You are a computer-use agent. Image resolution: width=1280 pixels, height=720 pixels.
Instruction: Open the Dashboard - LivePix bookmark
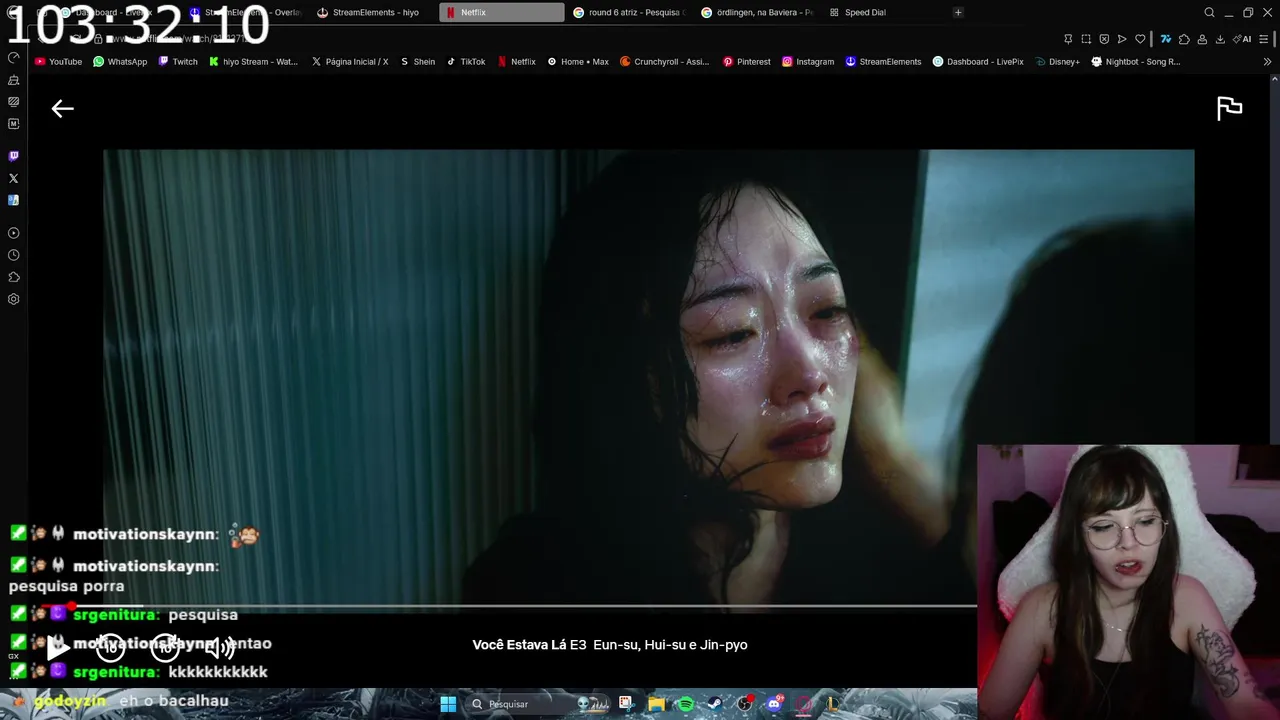pos(978,61)
